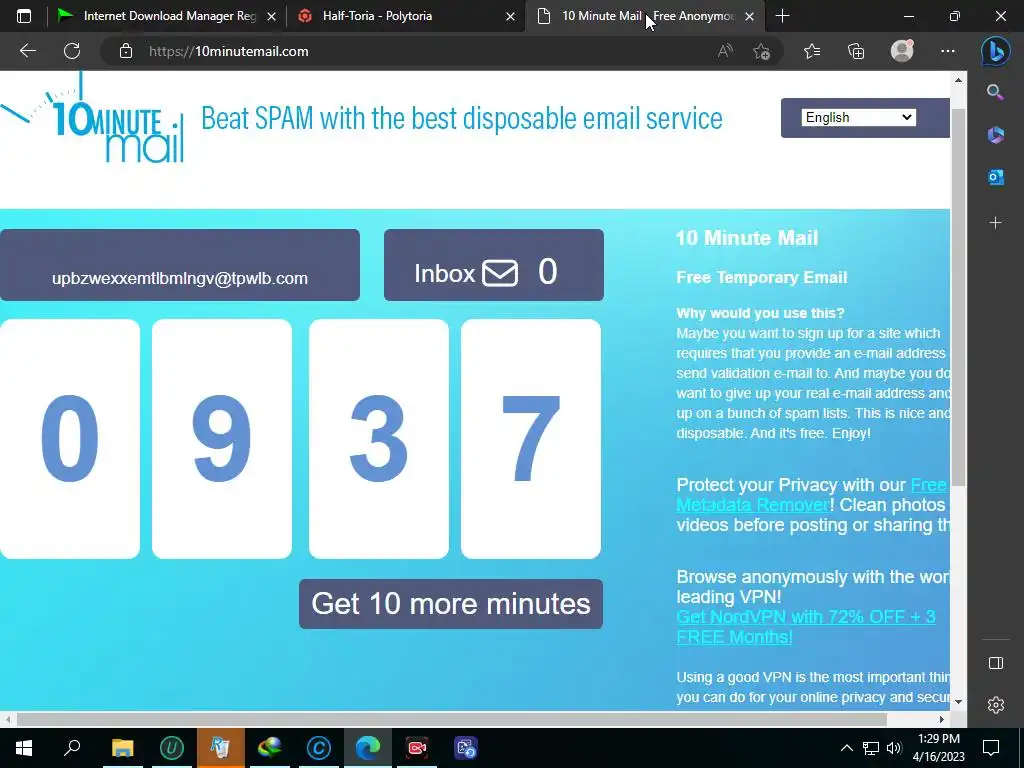1024x768 pixels.
Task: Toggle the sidebar panel layout icon
Action: click(995, 663)
